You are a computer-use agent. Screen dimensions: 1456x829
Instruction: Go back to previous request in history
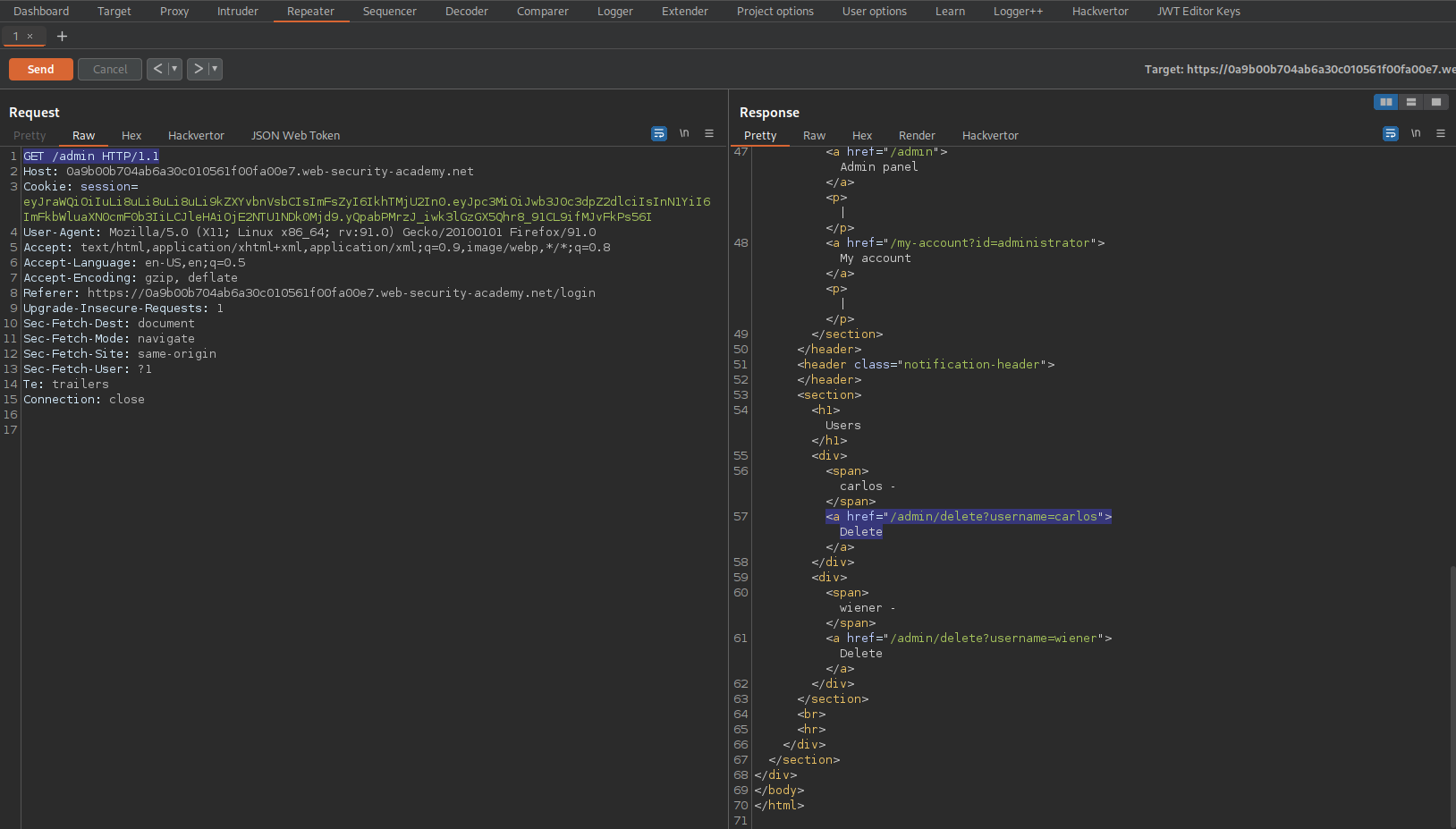pos(157,69)
